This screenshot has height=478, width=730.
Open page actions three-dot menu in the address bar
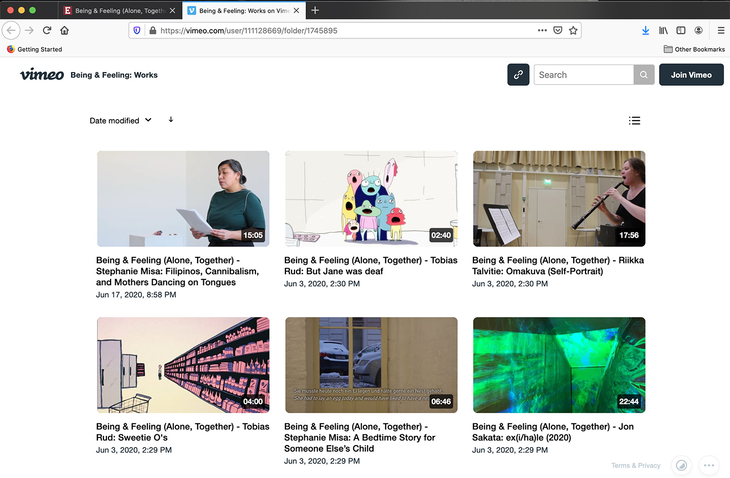pos(542,31)
